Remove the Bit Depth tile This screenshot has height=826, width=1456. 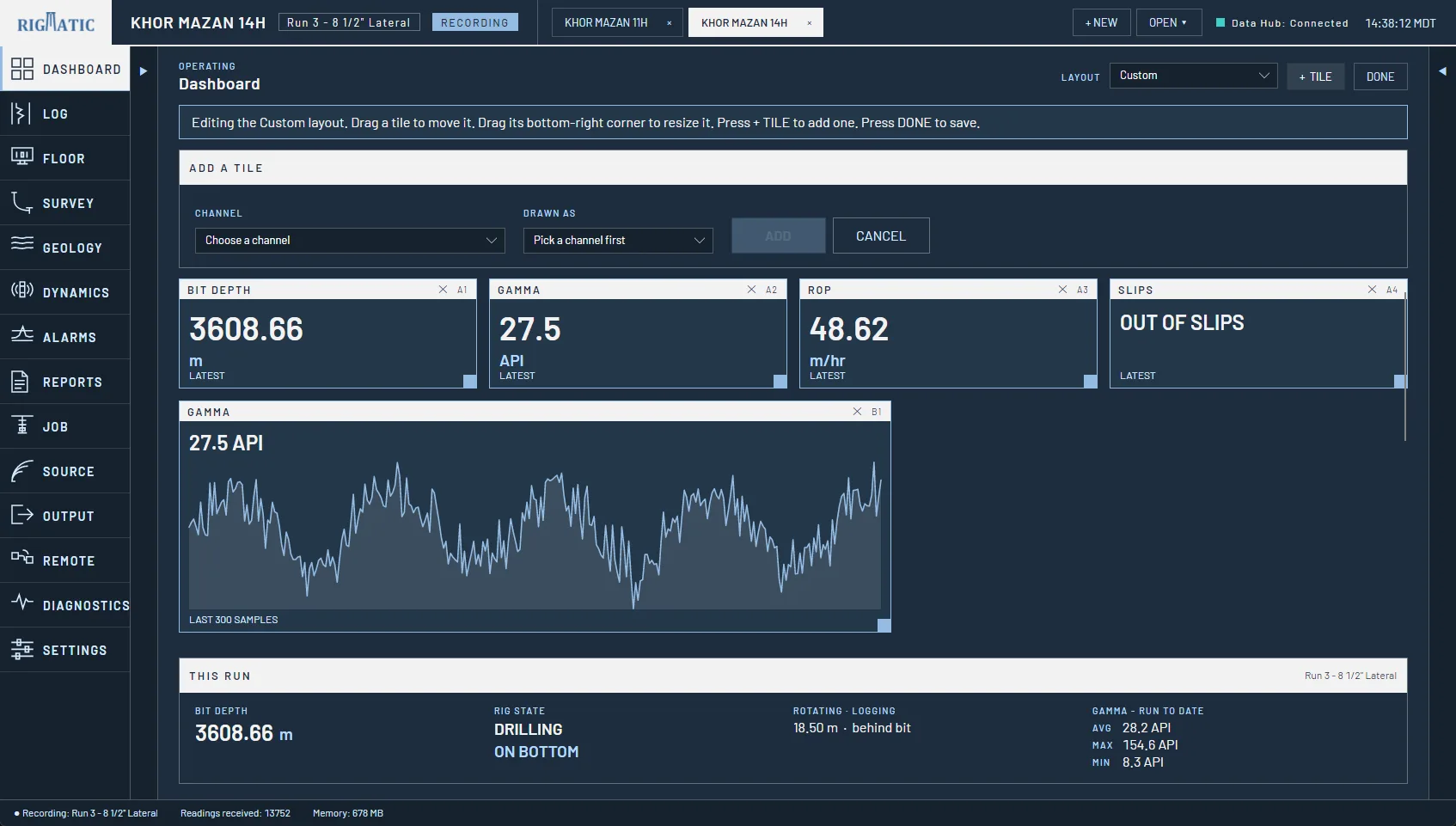443,290
